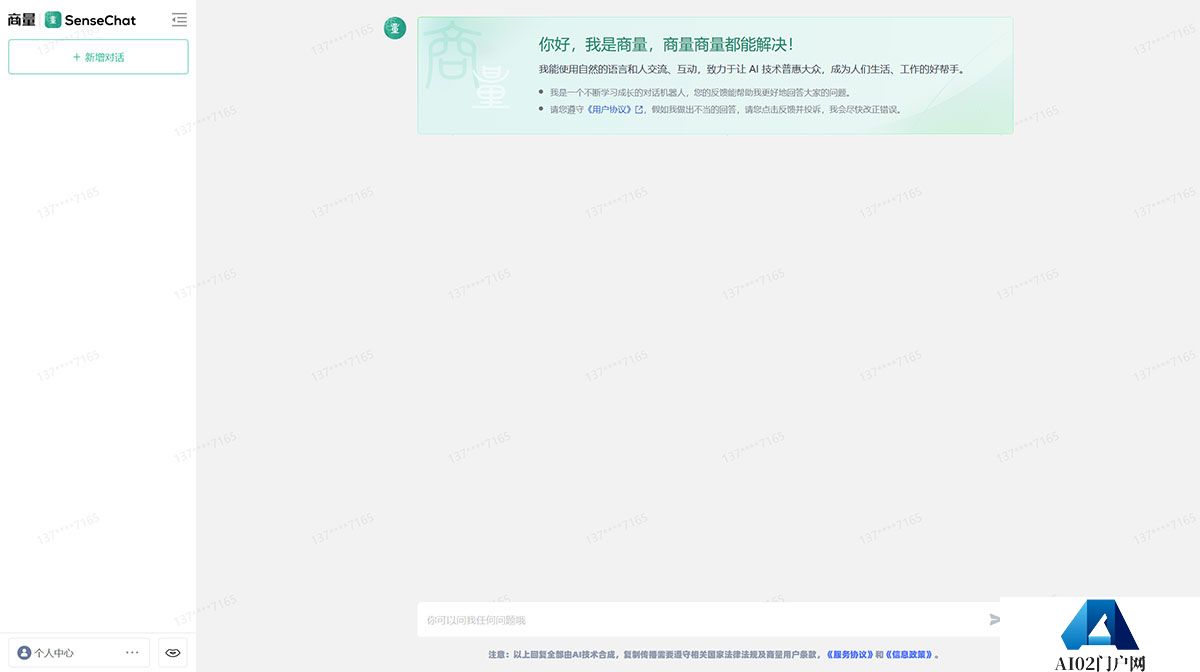Open 个人中心 user center
Viewport: 1200px width, 672px height.
(x=79, y=653)
